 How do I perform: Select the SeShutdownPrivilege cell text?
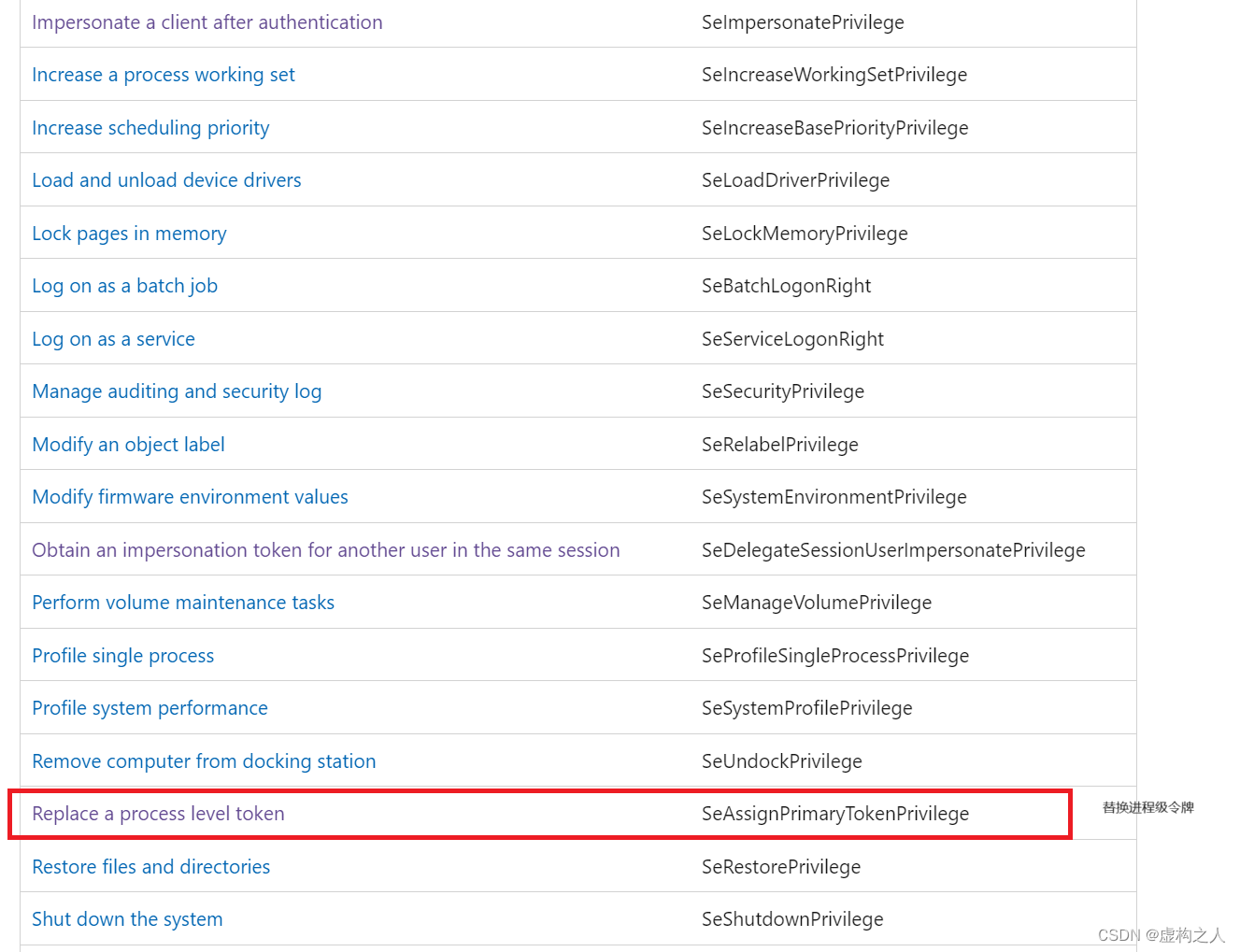[x=792, y=919]
